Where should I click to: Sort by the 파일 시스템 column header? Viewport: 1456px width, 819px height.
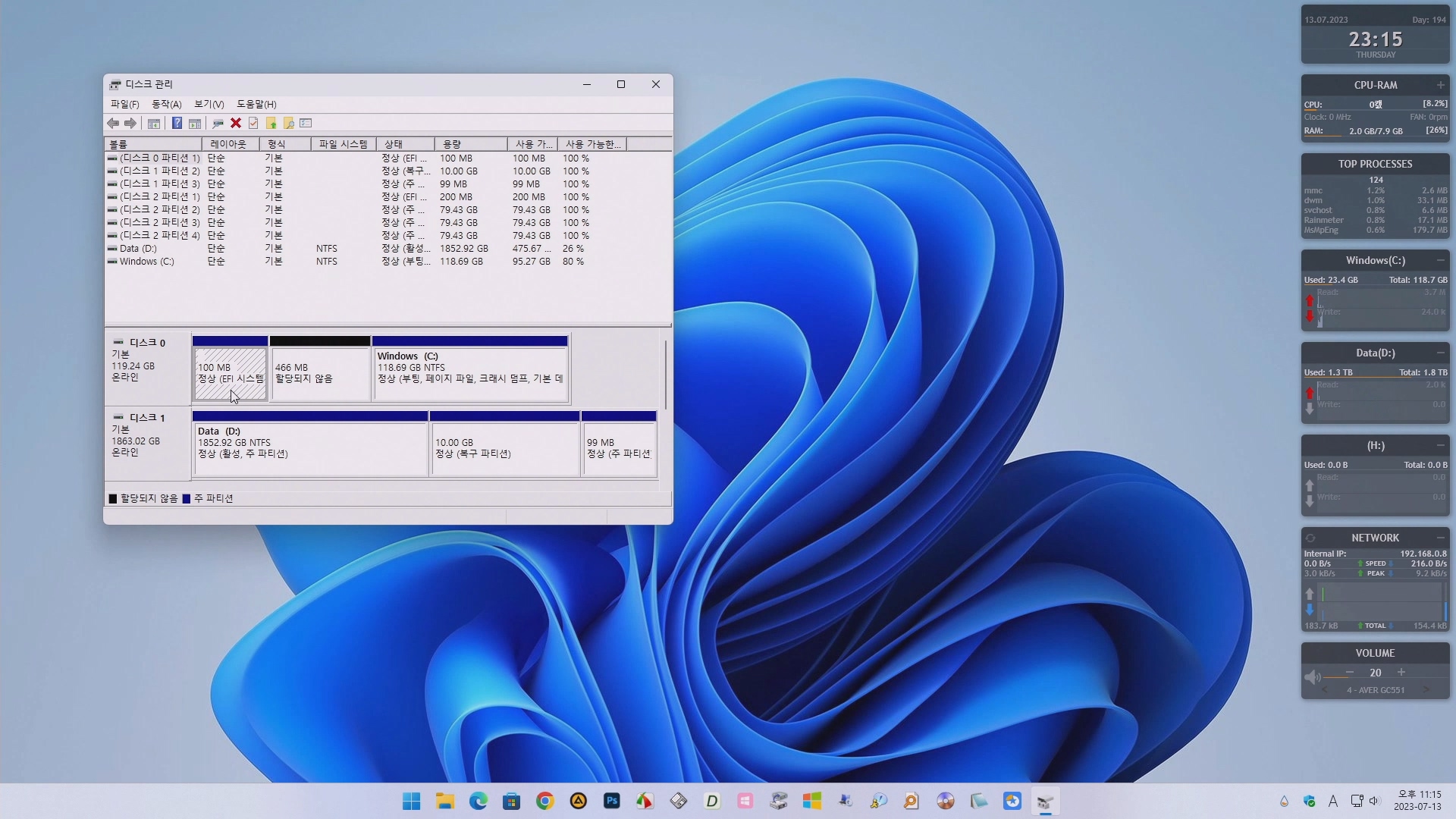click(x=344, y=144)
